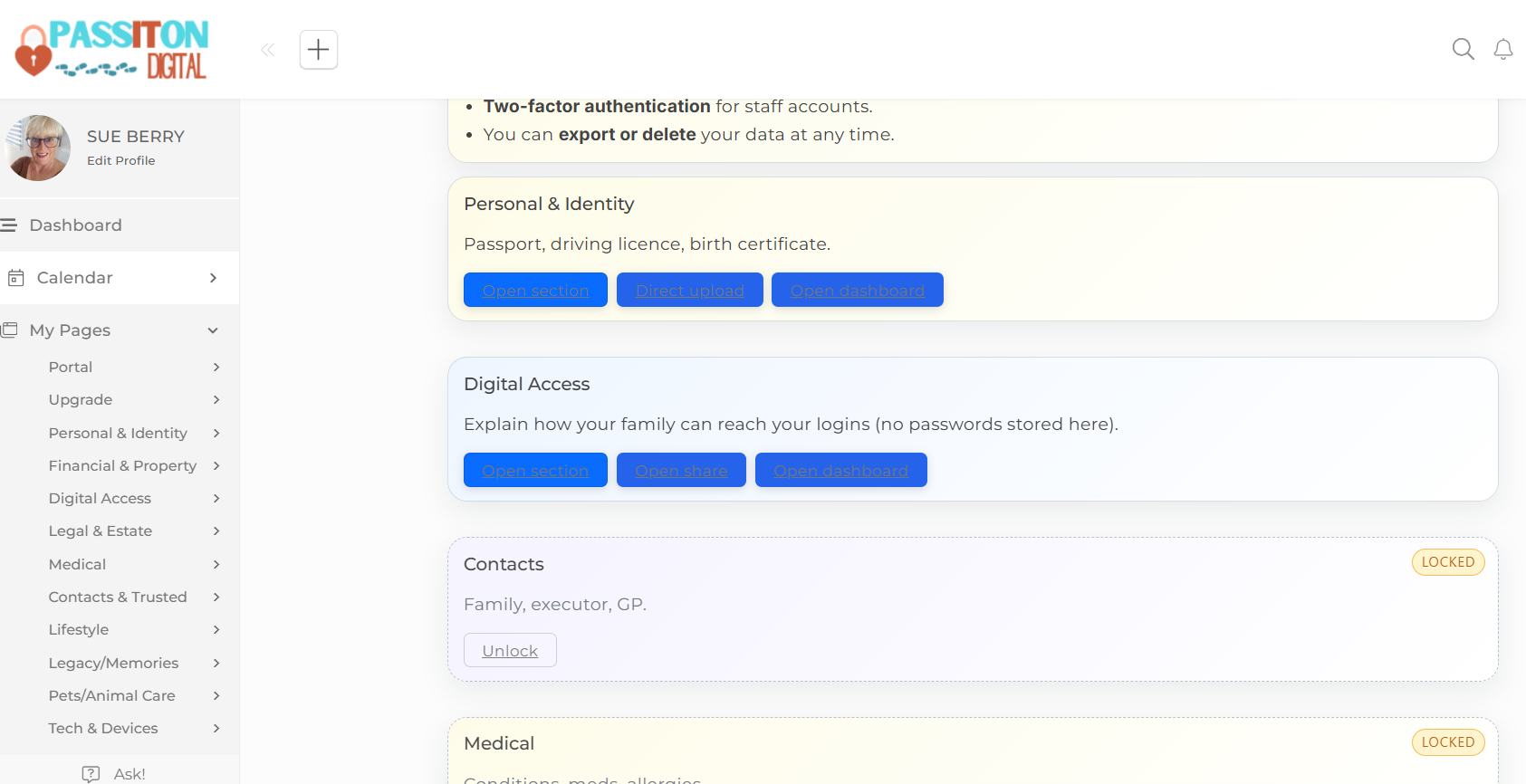Open the notifications bell
1526x784 pixels.
(x=1503, y=49)
